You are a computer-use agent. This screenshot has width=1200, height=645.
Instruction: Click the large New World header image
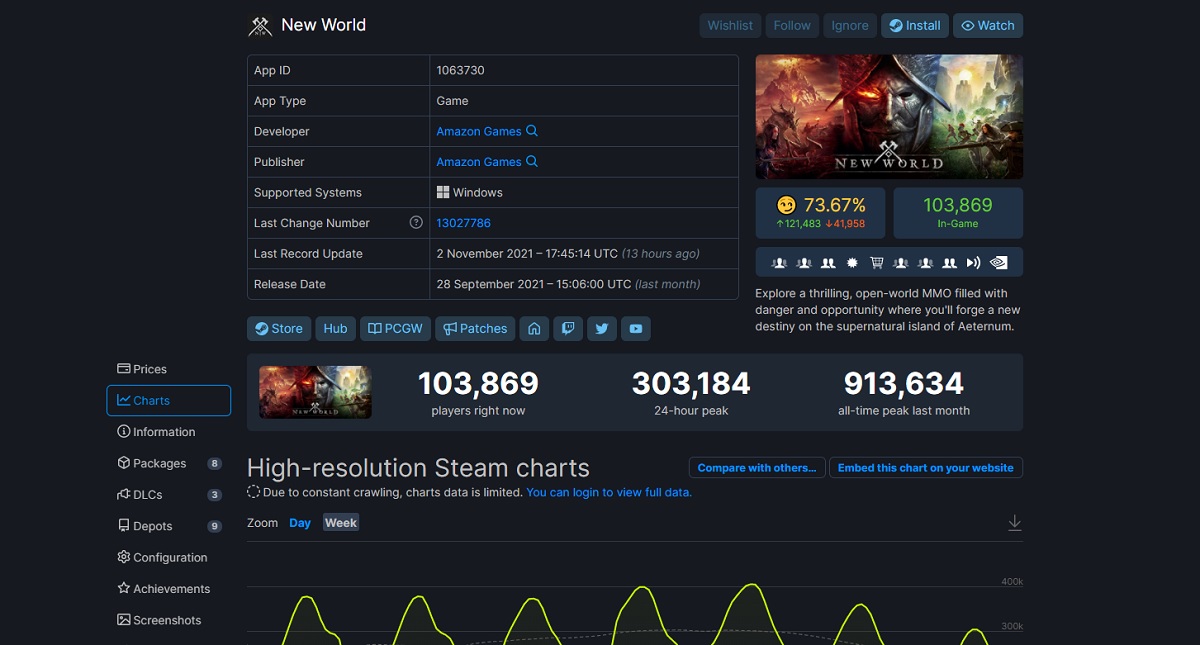coord(889,117)
